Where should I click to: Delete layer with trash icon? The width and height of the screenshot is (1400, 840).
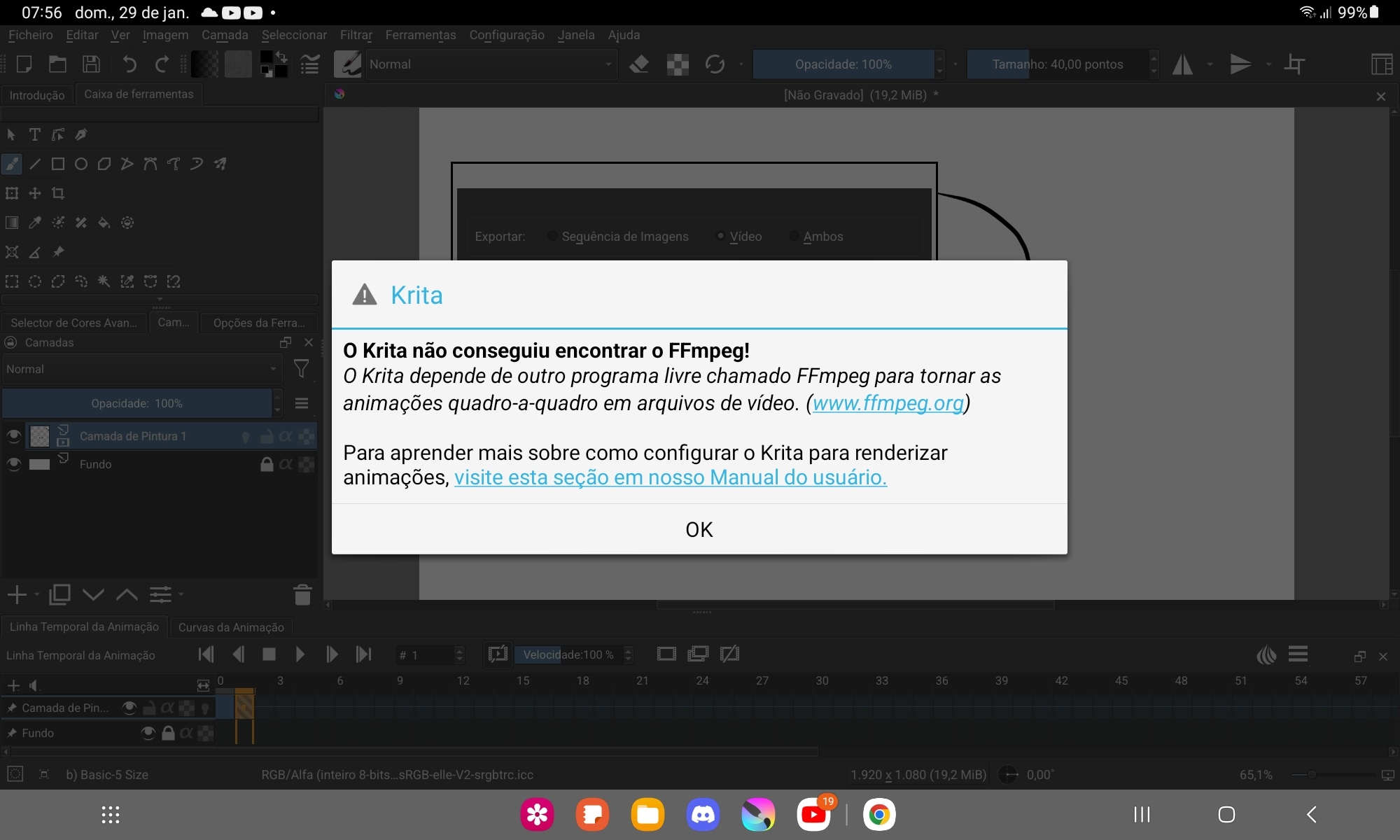[x=302, y=595]
